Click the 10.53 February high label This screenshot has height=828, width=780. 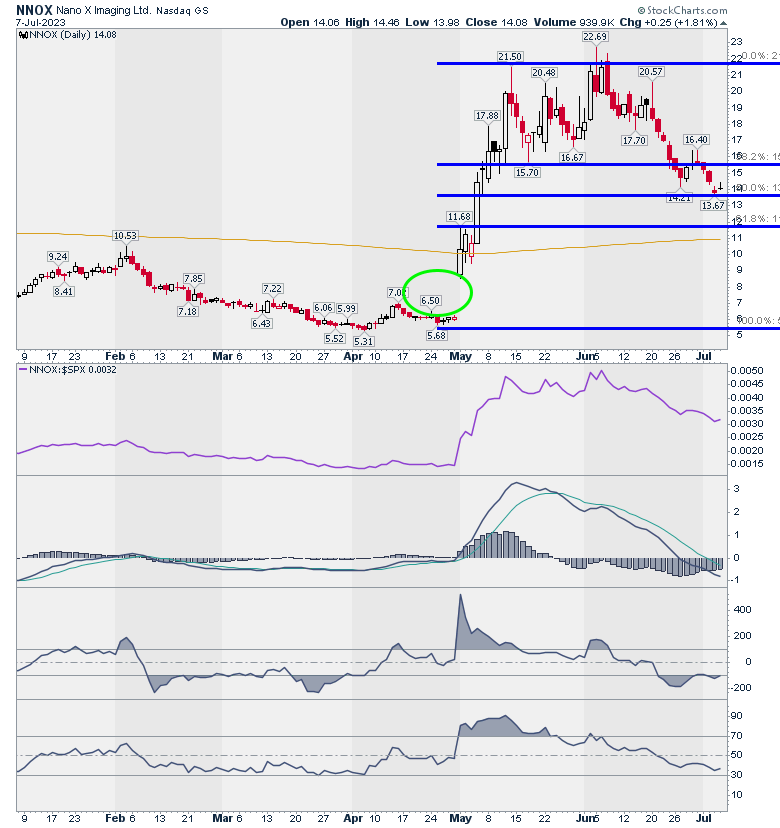point(125,236)
